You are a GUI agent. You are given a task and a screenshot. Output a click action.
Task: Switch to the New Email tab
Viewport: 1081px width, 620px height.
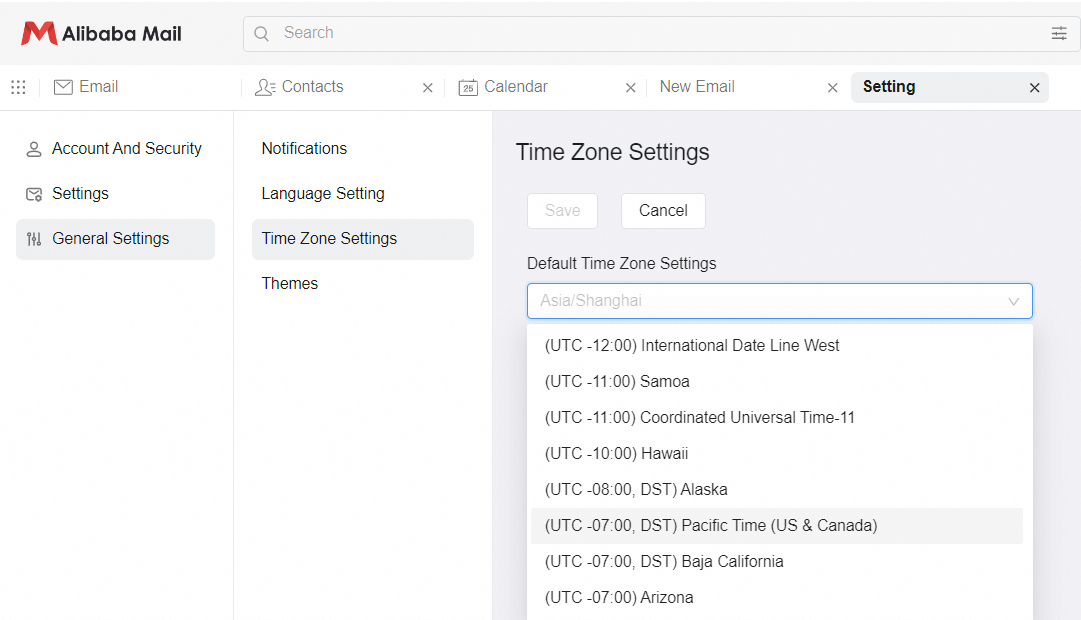(697, 87)
